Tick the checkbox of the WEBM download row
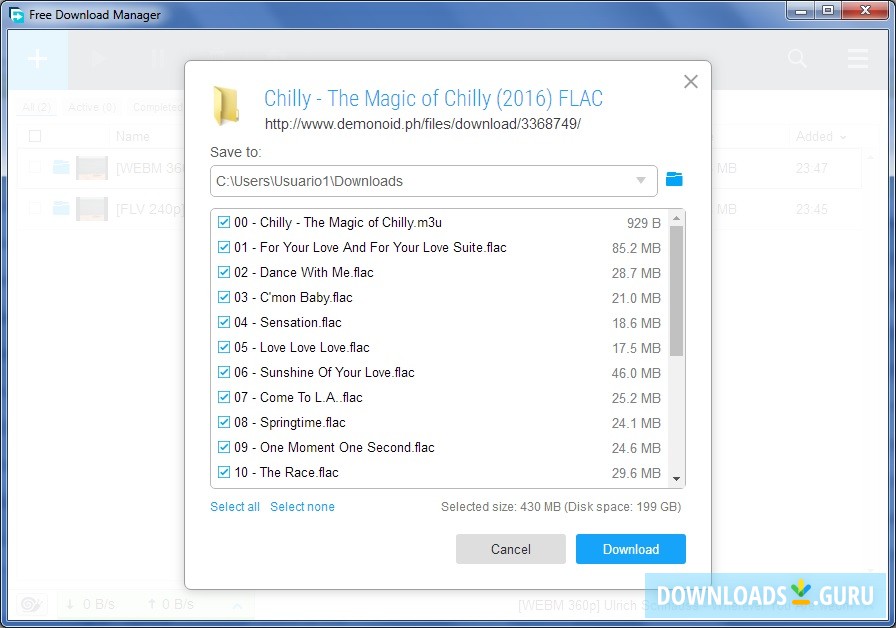The image size is (896, 628). click(x=35, y=167)
